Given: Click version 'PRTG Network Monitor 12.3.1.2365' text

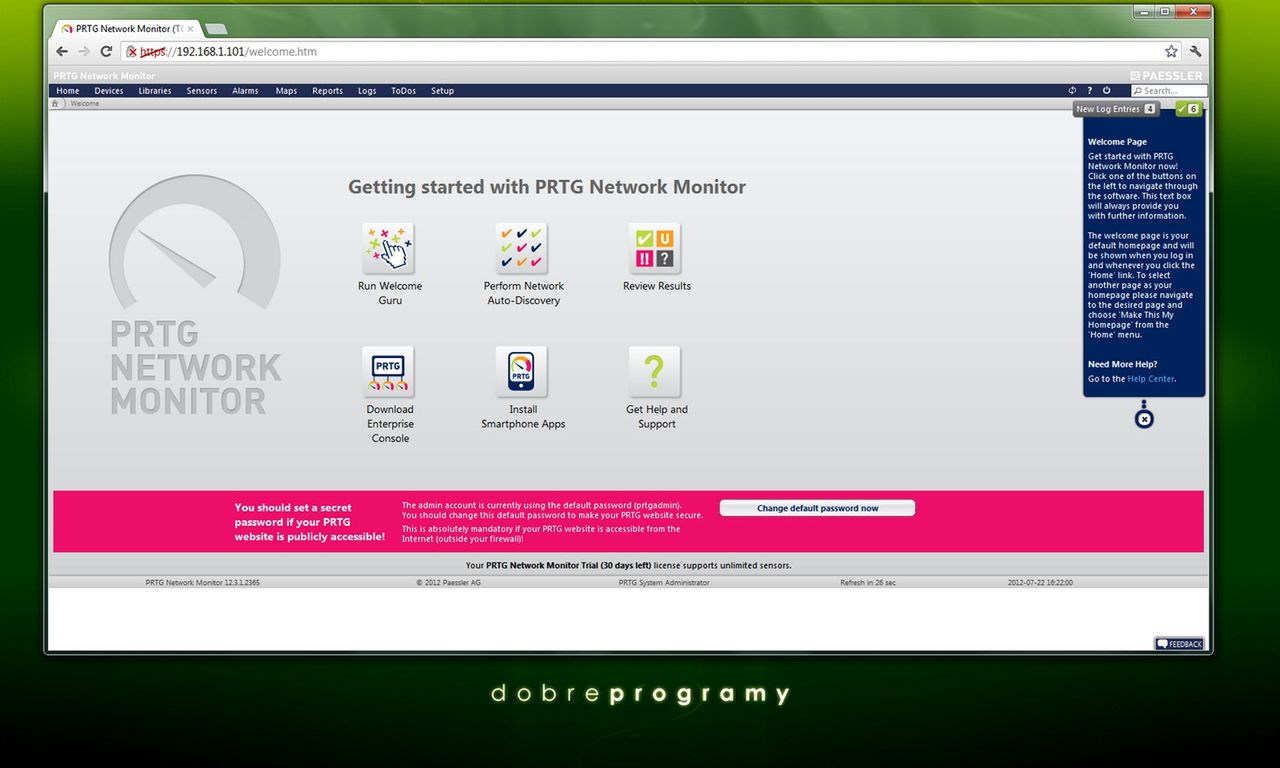Looking at the screenshot, I should pos(202,582).
